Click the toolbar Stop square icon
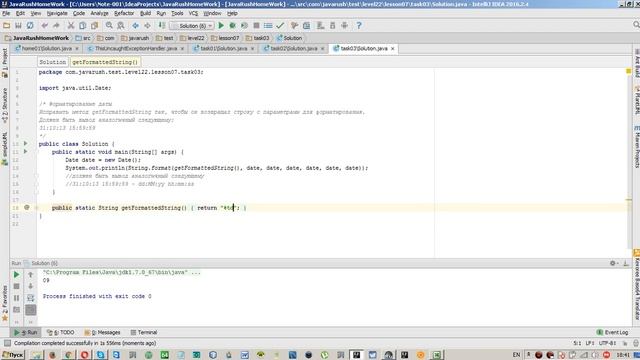This screenshot has height=360, width=640. (256, 25)
